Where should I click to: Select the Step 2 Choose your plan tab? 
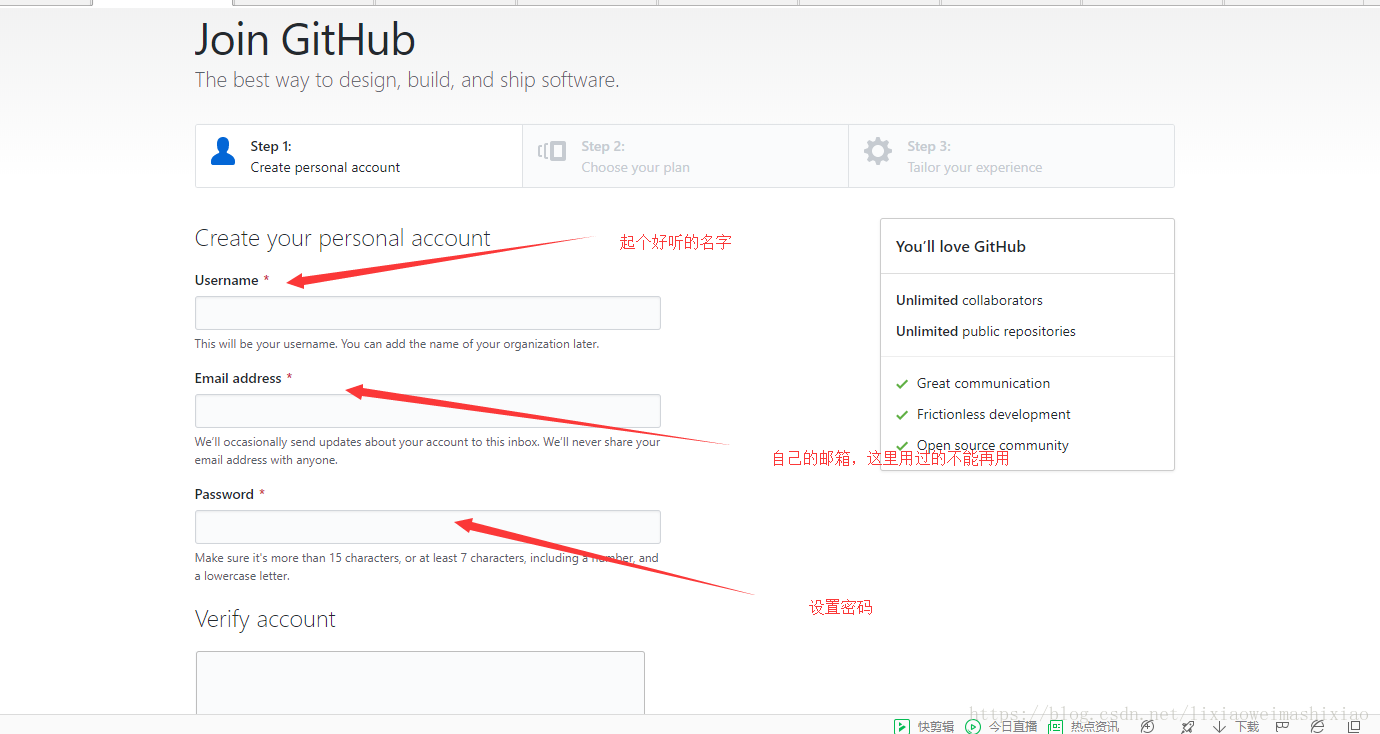(685, 156)
